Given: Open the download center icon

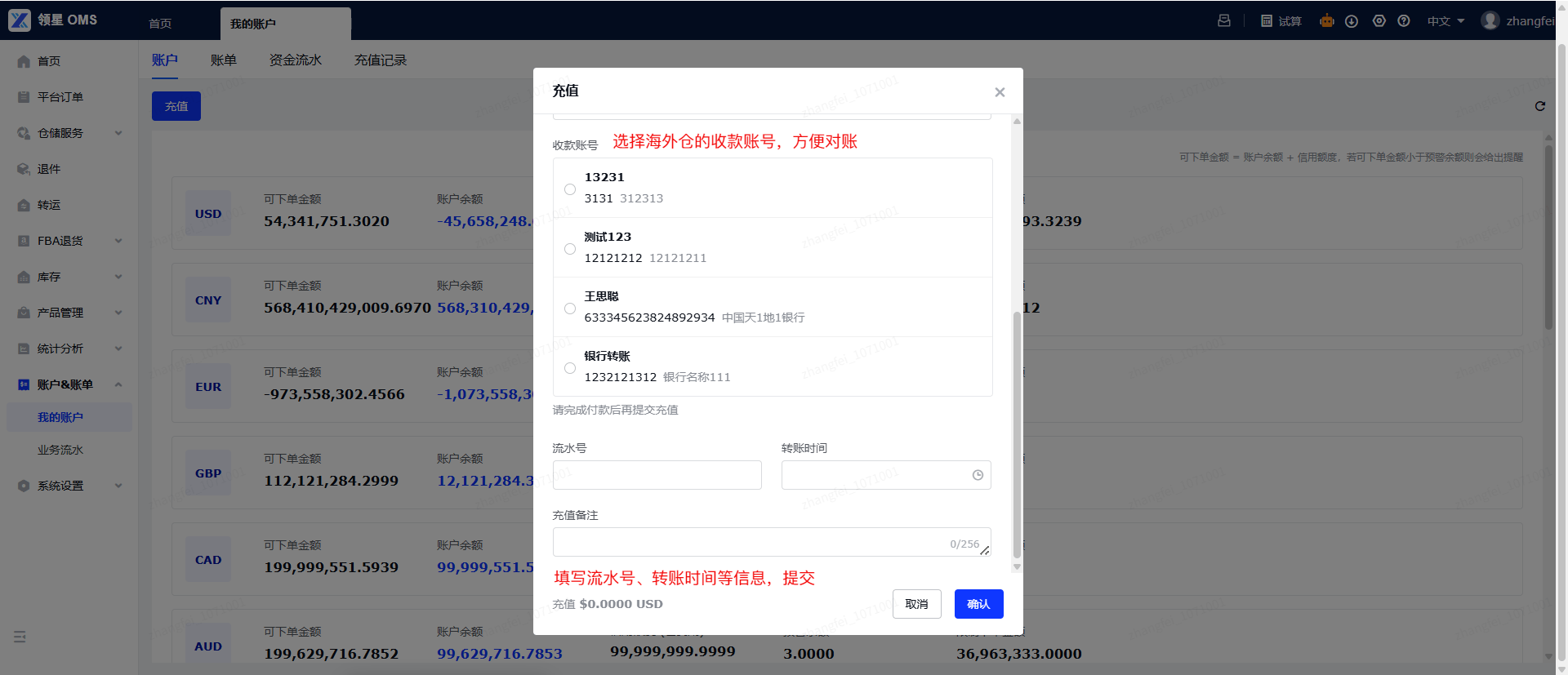Looking at the screenshot, I should [1352, 20].
